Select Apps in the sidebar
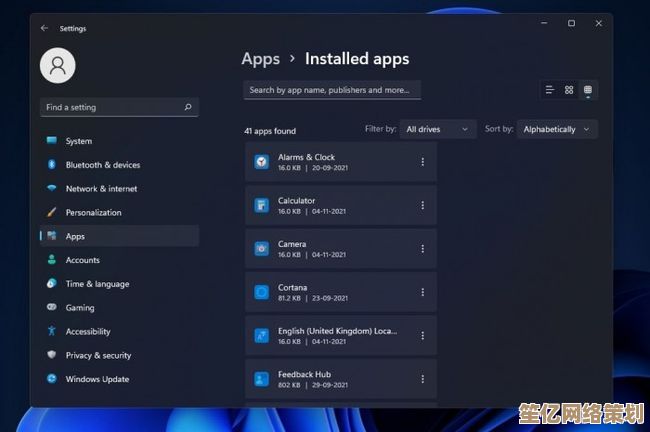 coord(119,236)
